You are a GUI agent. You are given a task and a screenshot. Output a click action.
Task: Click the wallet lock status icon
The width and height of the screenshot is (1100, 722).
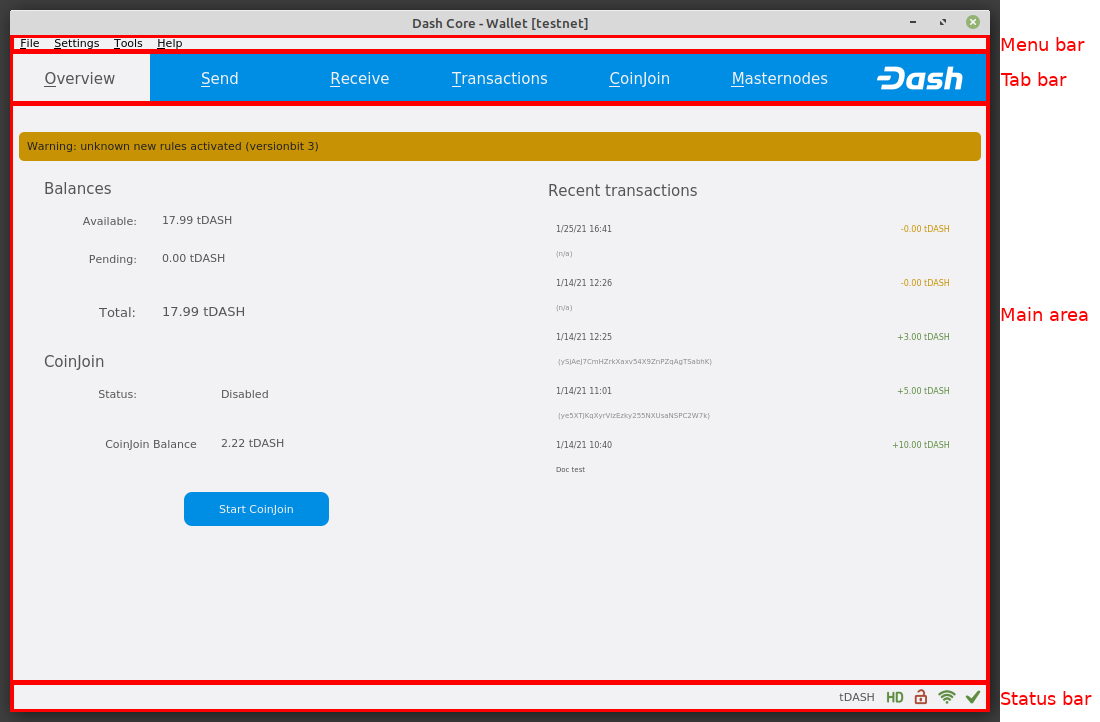click(x=920, y=697)
